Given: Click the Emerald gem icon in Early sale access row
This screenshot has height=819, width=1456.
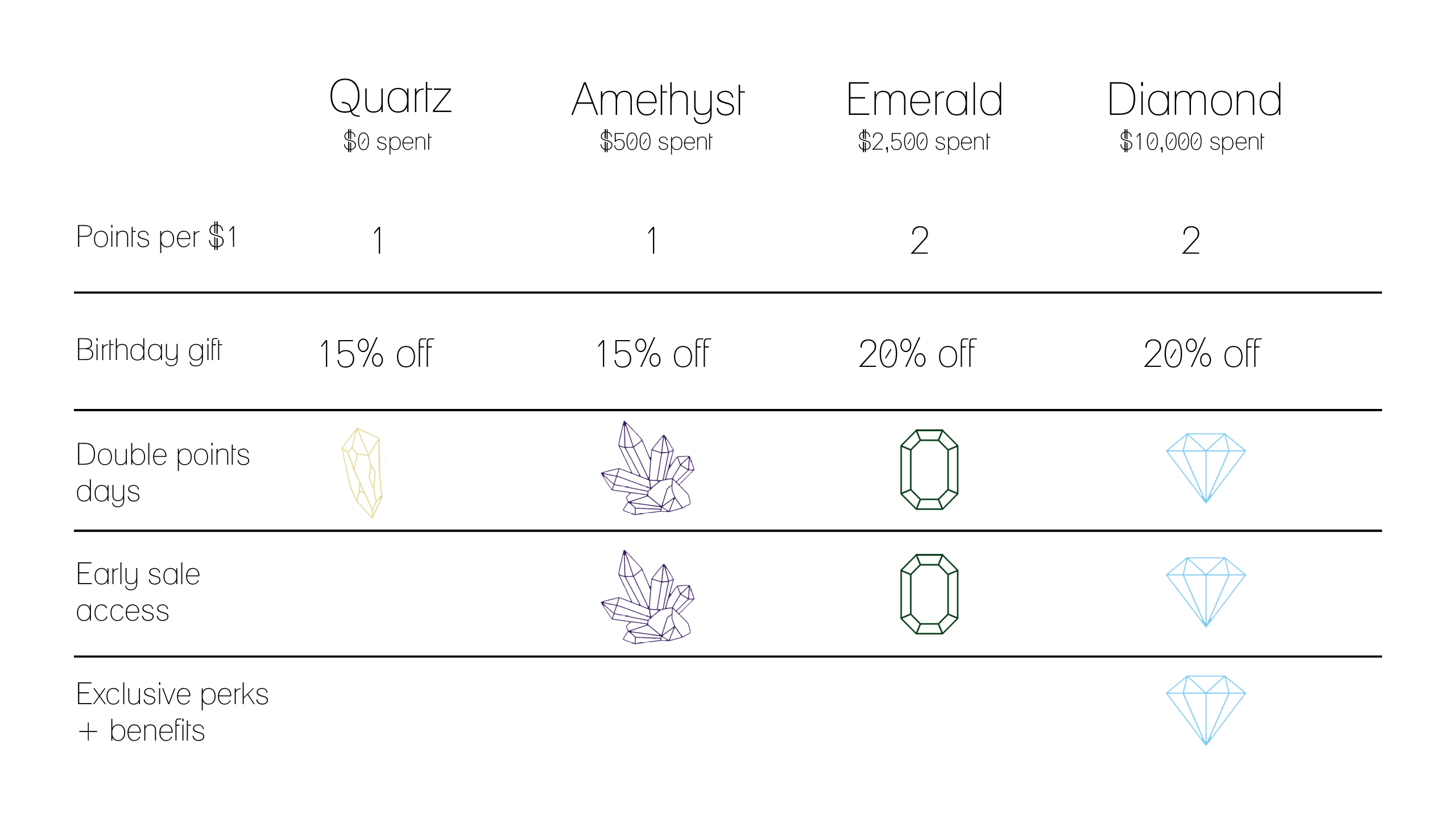Looking at the screenshot, I should click(929, 594).
